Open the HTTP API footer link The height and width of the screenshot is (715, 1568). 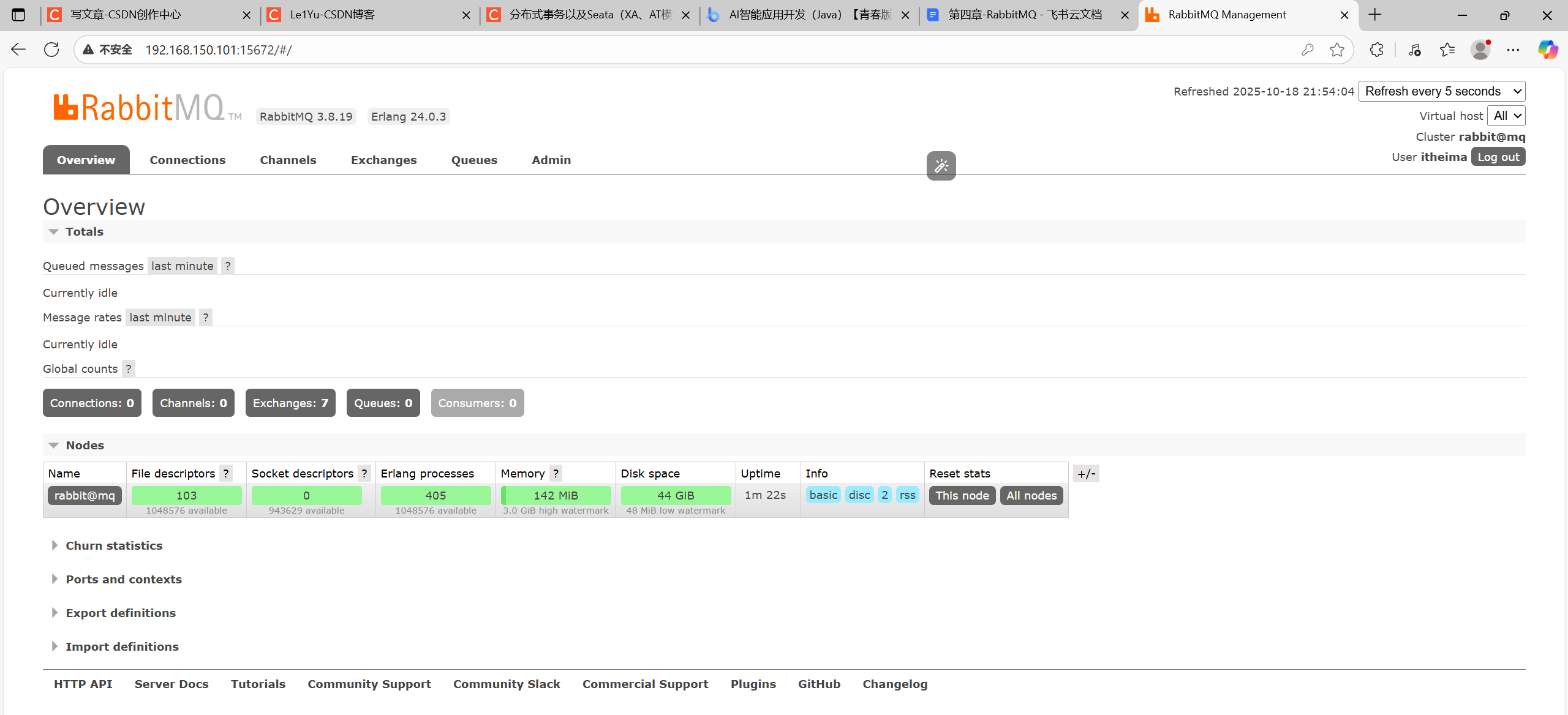tap(83, 684)
